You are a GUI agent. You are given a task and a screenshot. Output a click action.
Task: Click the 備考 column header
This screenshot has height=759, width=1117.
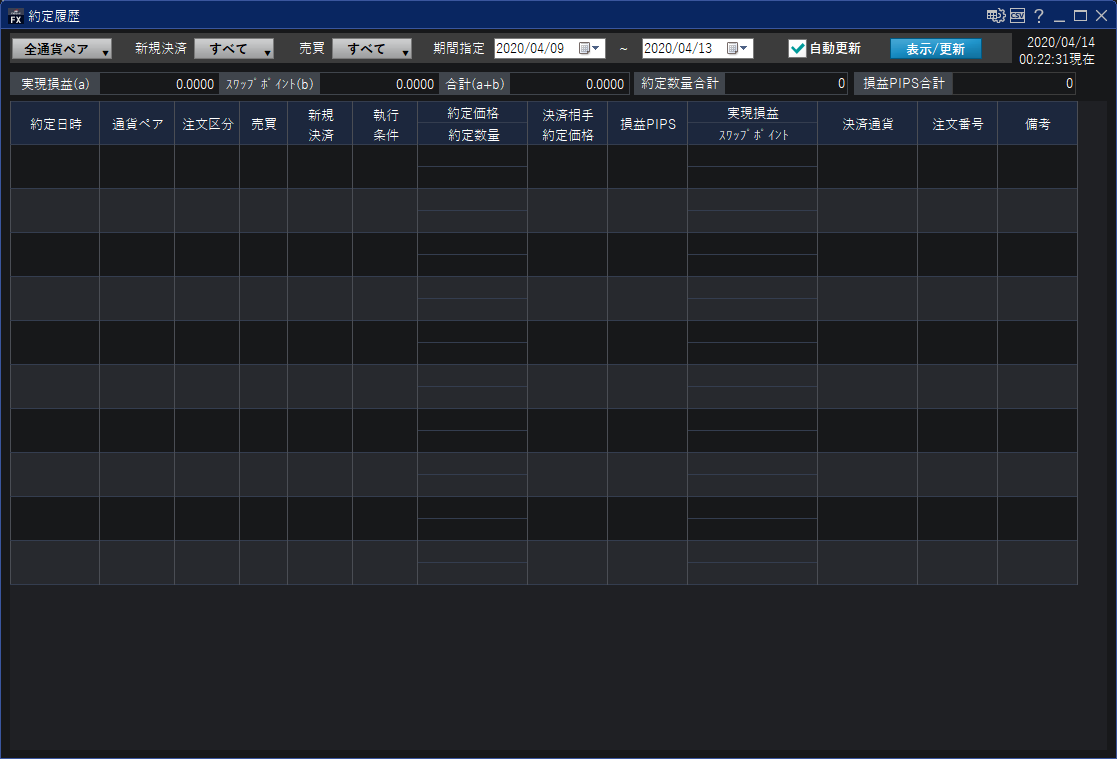[x=1037, y=124]
